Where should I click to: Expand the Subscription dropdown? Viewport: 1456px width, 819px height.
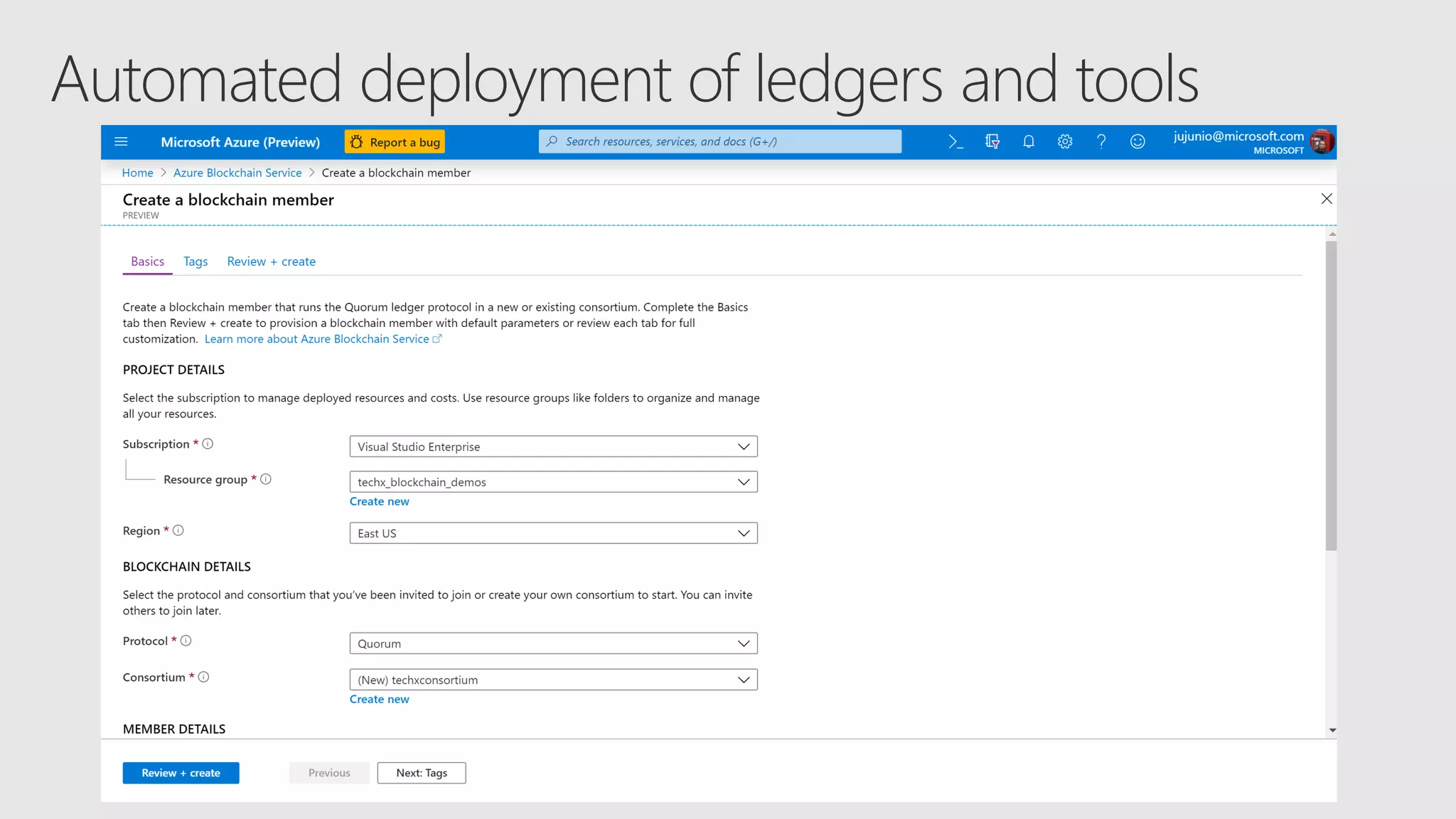coord(553,446)
